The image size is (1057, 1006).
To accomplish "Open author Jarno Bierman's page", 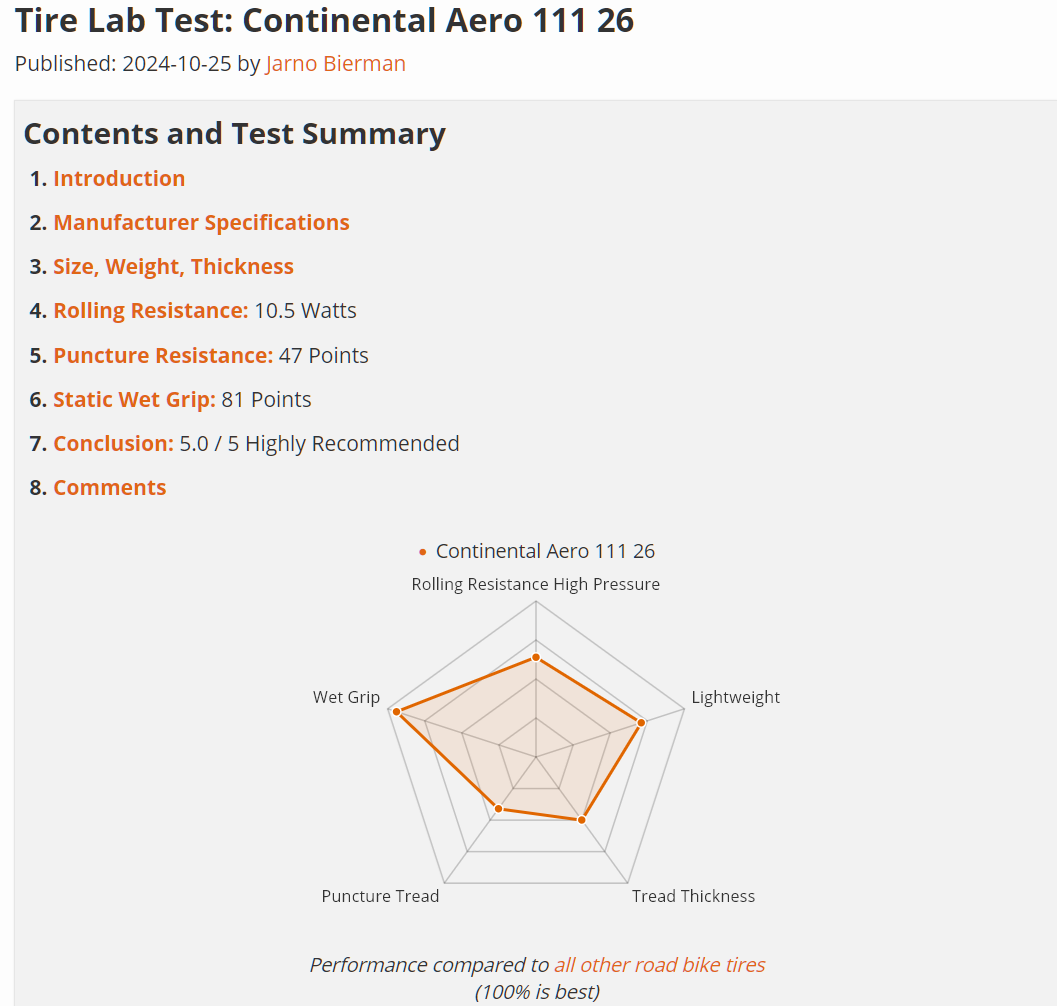I will [335, 64].
